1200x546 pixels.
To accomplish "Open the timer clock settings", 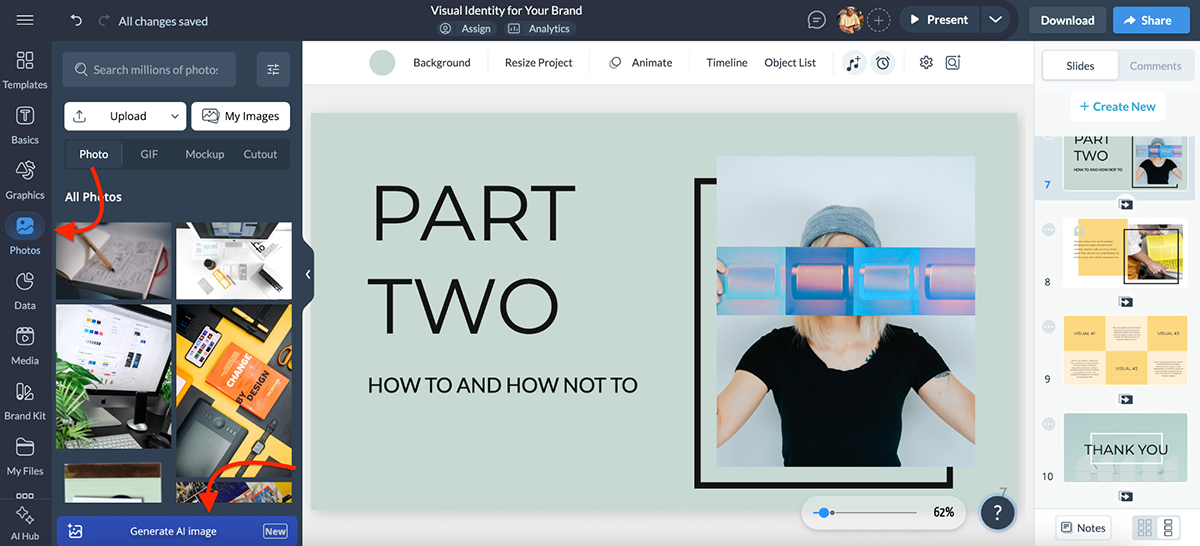I will (883, 62).
